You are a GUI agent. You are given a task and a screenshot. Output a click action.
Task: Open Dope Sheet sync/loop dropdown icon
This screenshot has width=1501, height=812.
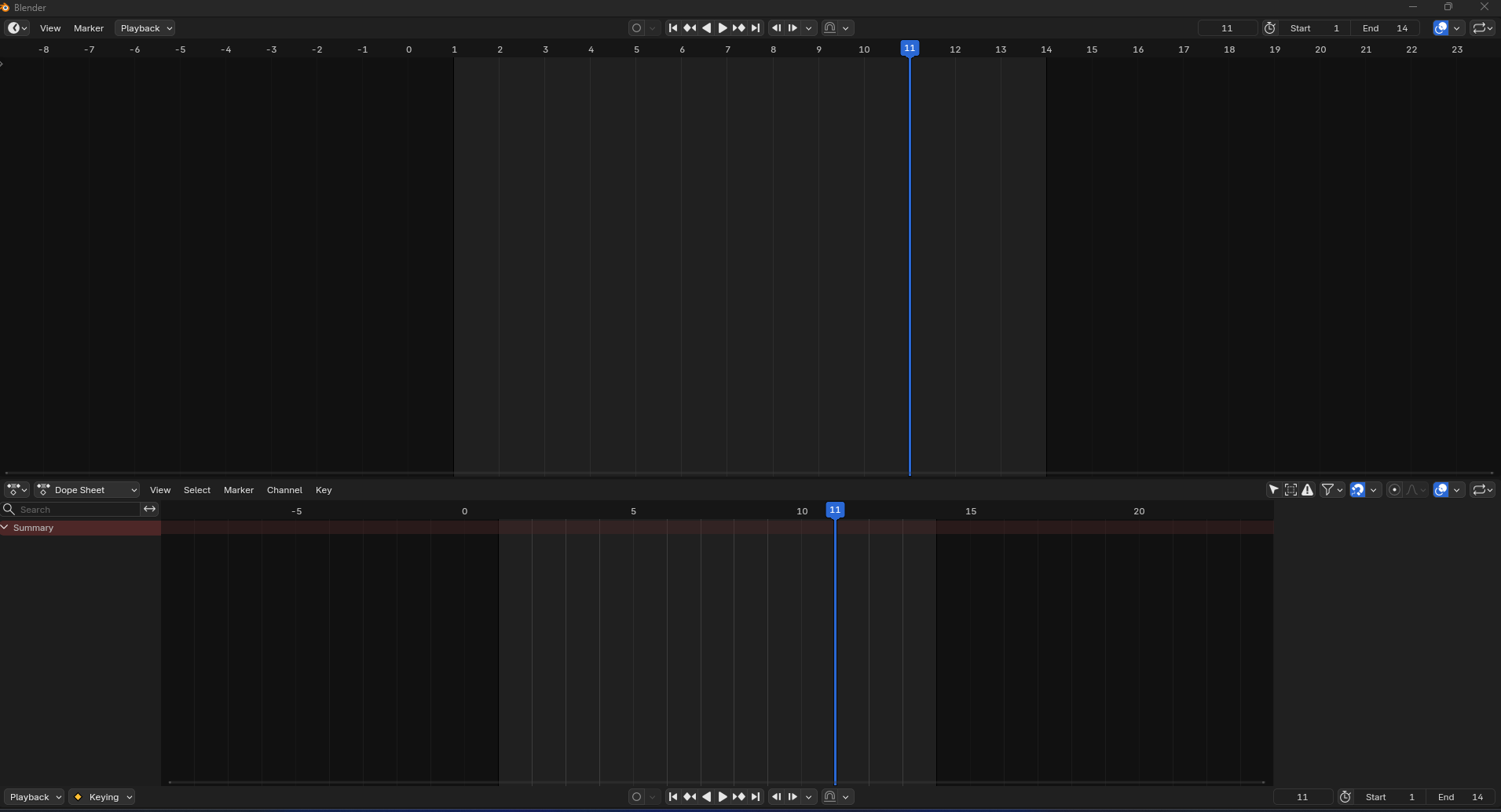pyautogui.click(x=1482, y=490)
